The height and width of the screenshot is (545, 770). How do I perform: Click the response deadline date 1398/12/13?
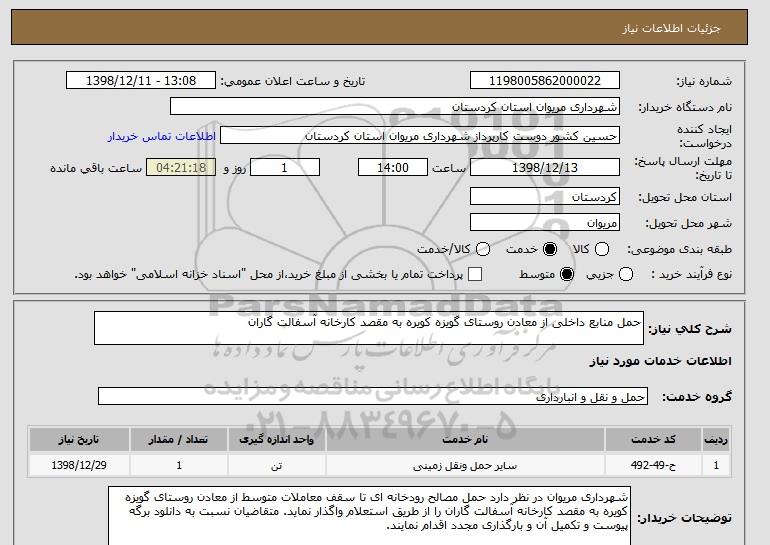pyautogui.click(x=545, y=167)
